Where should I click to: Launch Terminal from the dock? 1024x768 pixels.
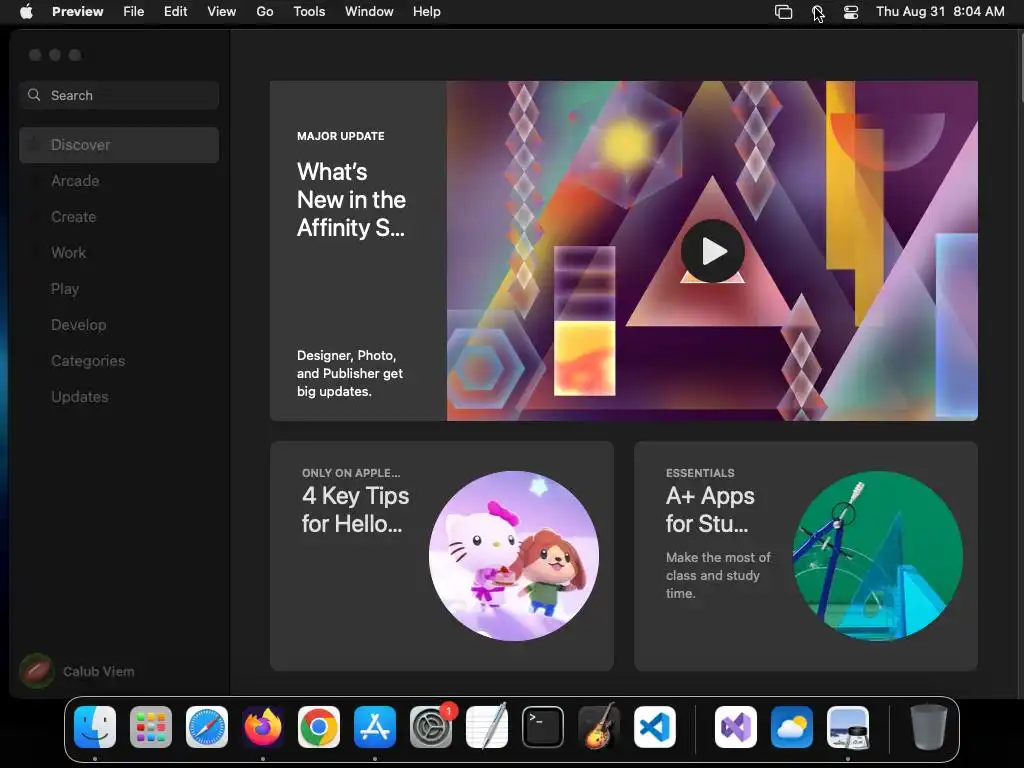(x=543, y=727)
